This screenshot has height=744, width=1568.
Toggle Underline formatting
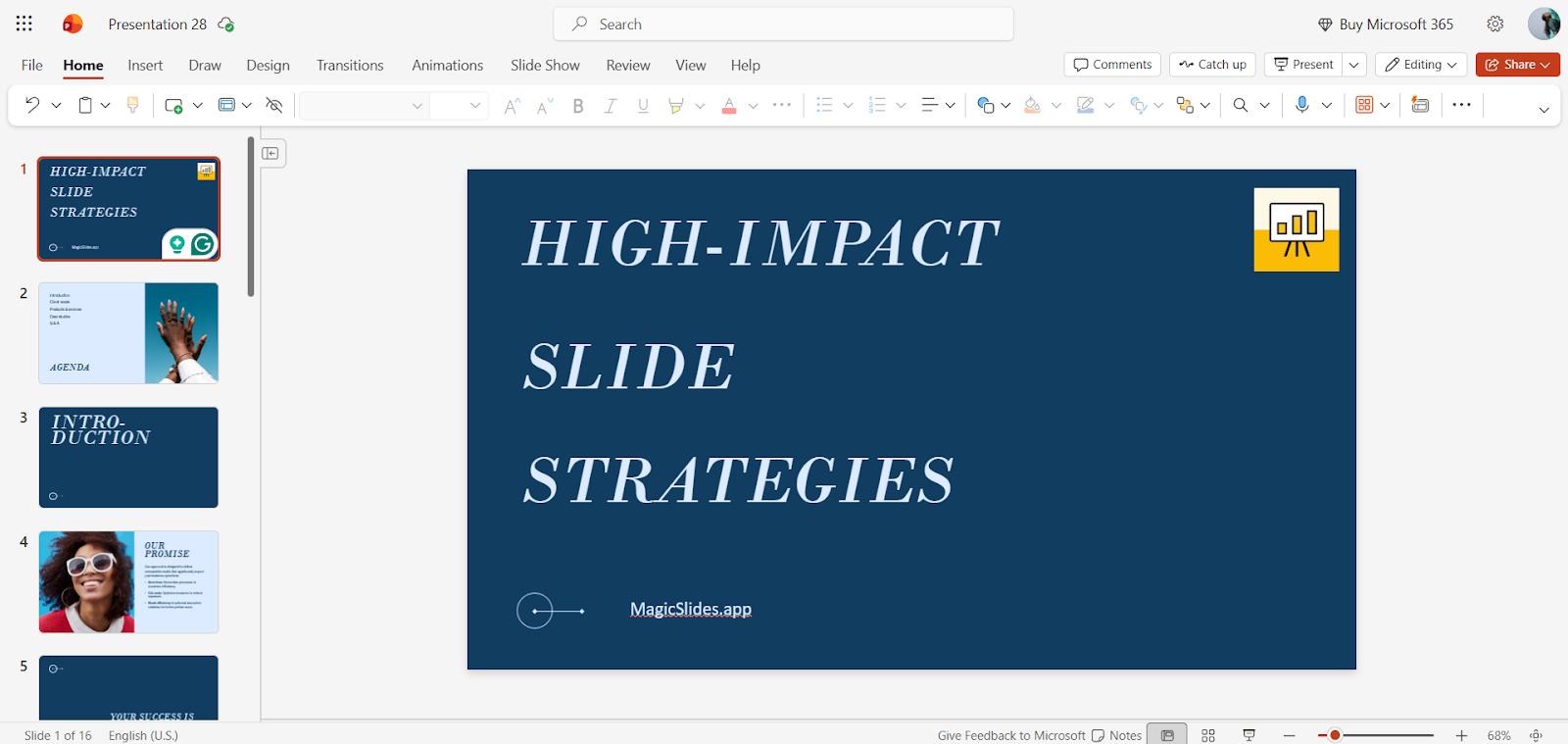click(643, 106)
